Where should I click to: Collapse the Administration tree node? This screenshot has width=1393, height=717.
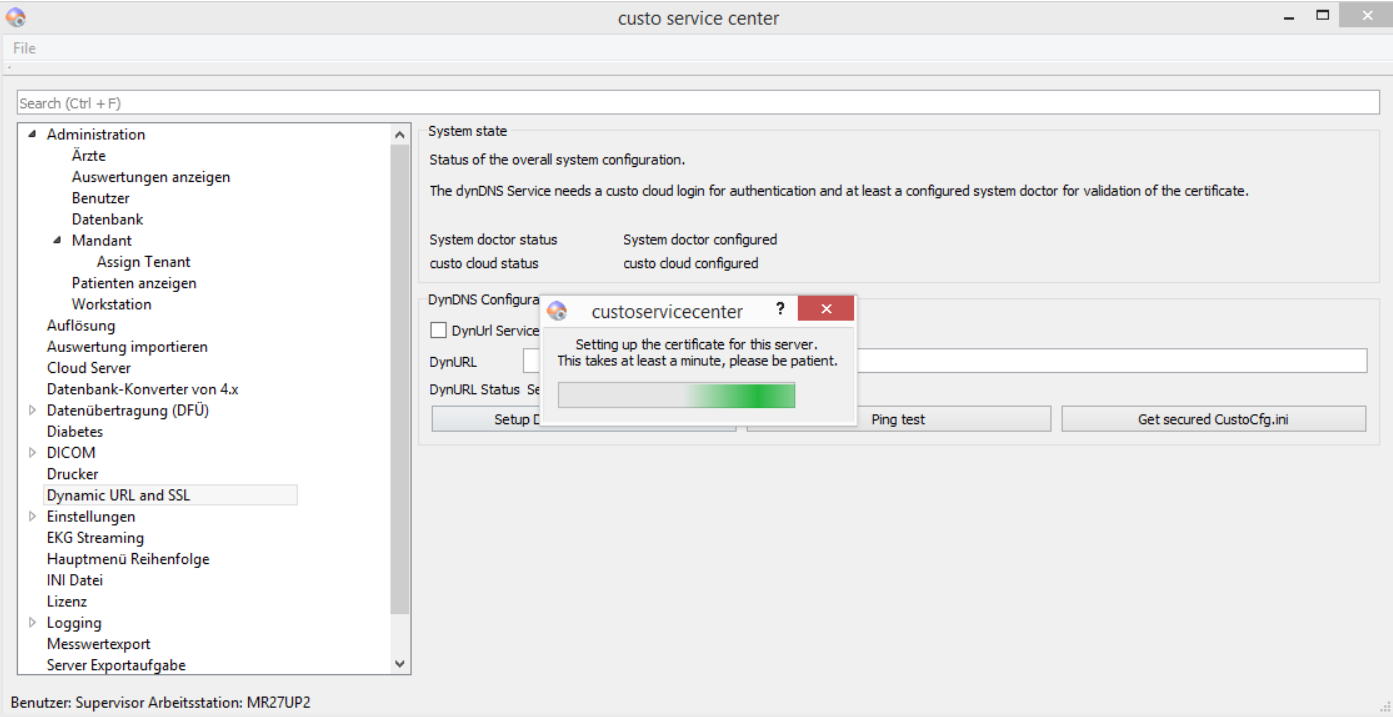point(32,135)
